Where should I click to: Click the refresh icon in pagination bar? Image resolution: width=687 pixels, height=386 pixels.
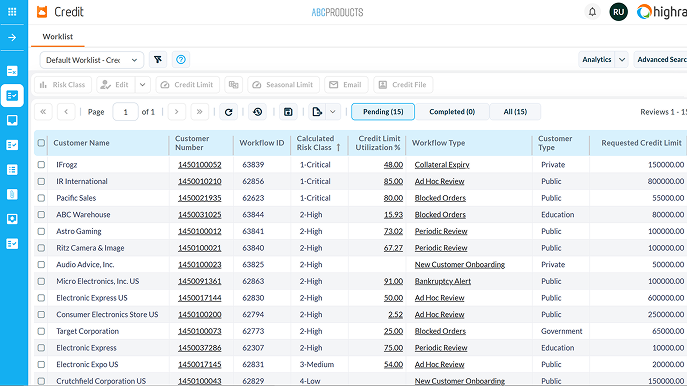(x=228, y=112)
